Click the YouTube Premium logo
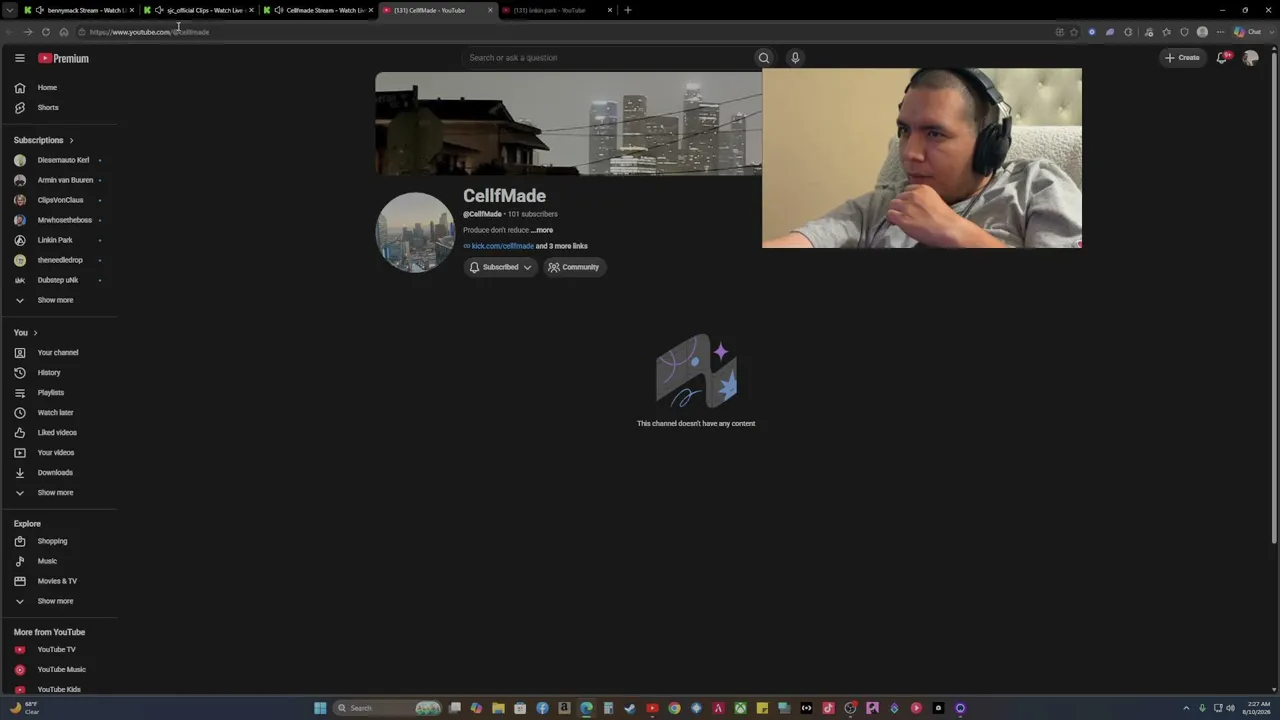Viewport: 1280px width, 720px height. pyautogui.click(x=64, y=58)
